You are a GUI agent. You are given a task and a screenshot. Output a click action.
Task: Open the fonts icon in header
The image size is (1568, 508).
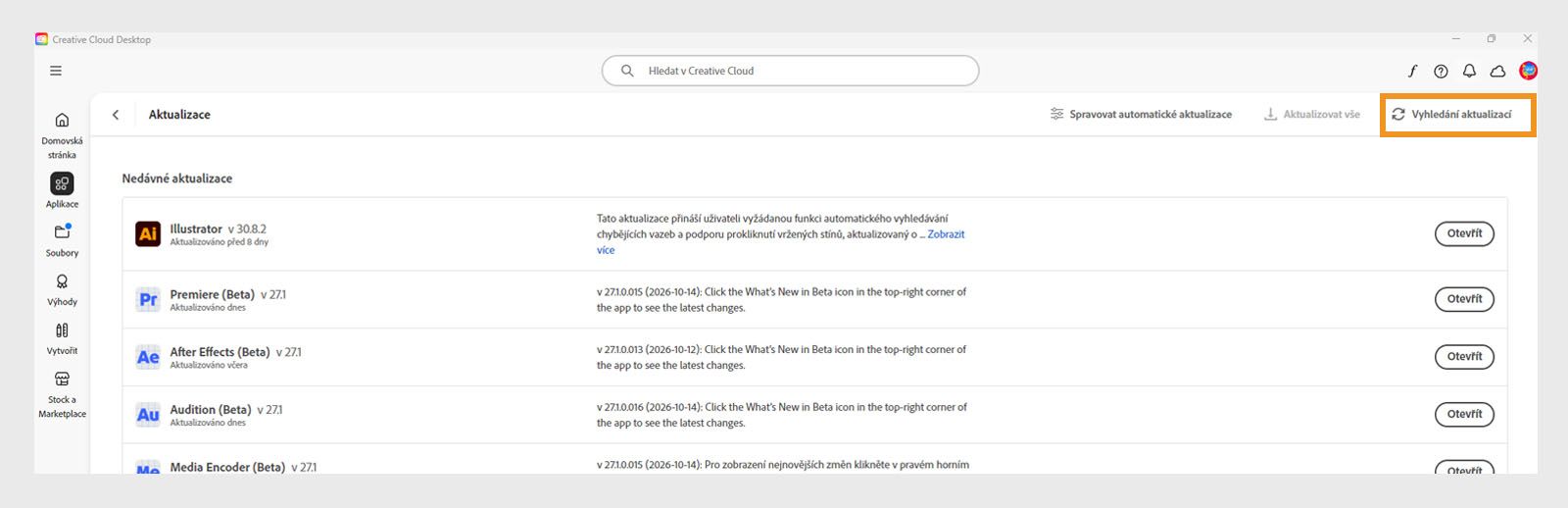tap(1412, 71)
